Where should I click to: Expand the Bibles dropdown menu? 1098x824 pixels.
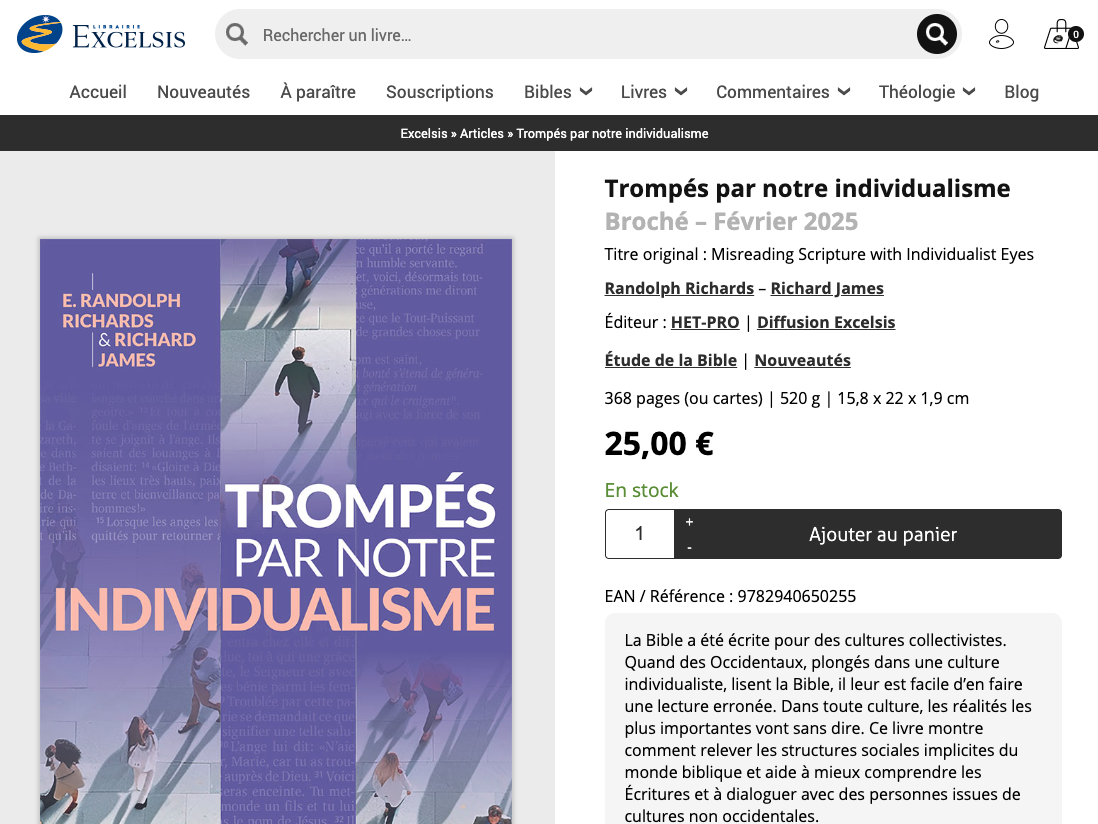tap(558, 92)
